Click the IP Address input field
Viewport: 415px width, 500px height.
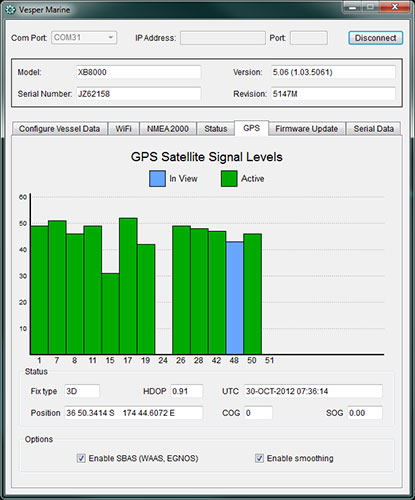click(x=223, y=38)
